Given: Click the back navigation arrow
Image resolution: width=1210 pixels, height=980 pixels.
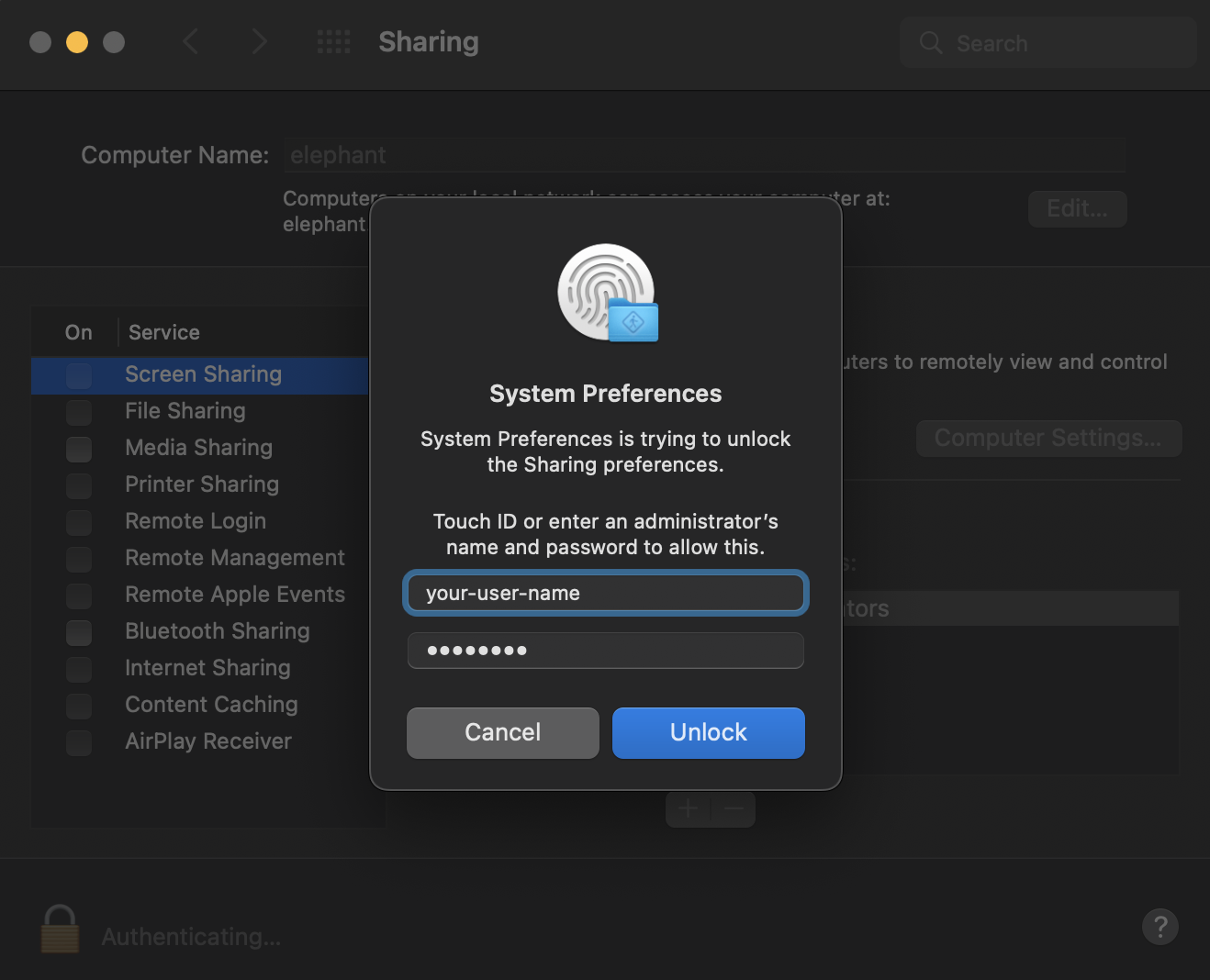Looking at the screenshot, I should (x=190, y=41).
